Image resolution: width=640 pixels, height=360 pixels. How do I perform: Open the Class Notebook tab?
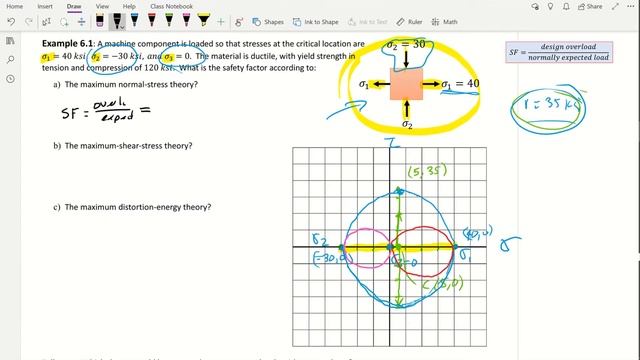(171, 7)
